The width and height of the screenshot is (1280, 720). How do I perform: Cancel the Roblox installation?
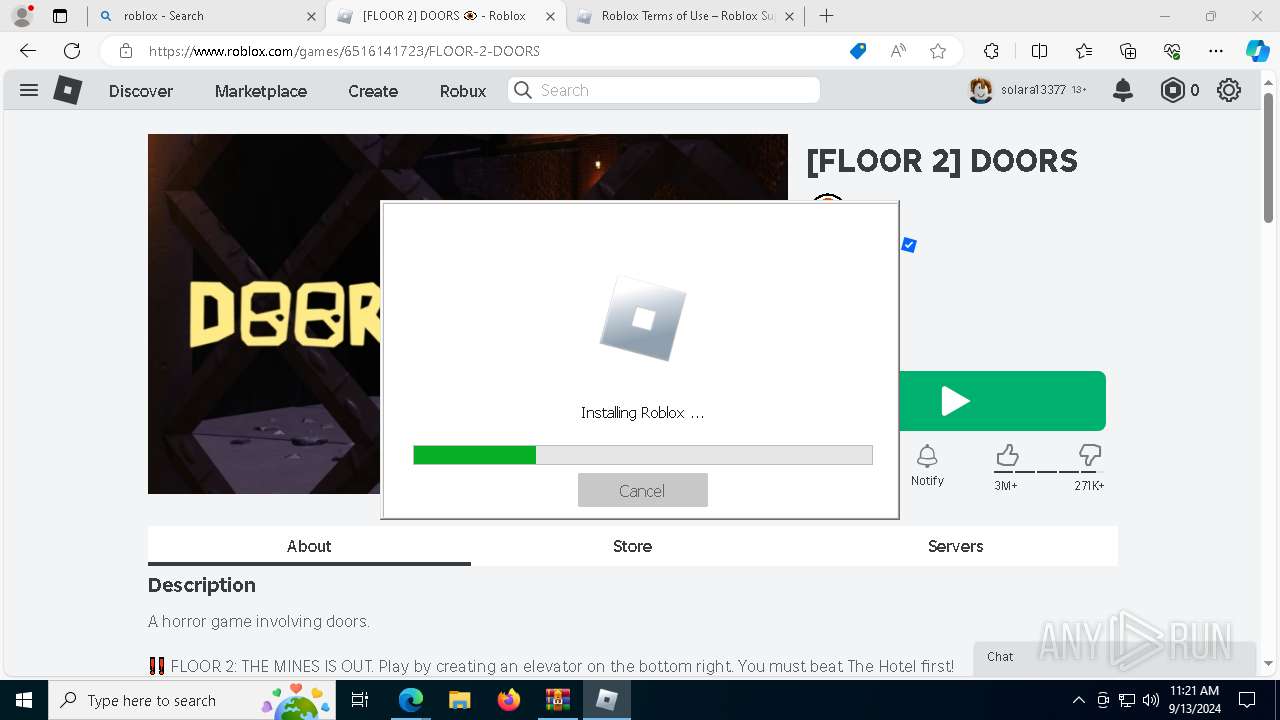(x=642, y=490)
